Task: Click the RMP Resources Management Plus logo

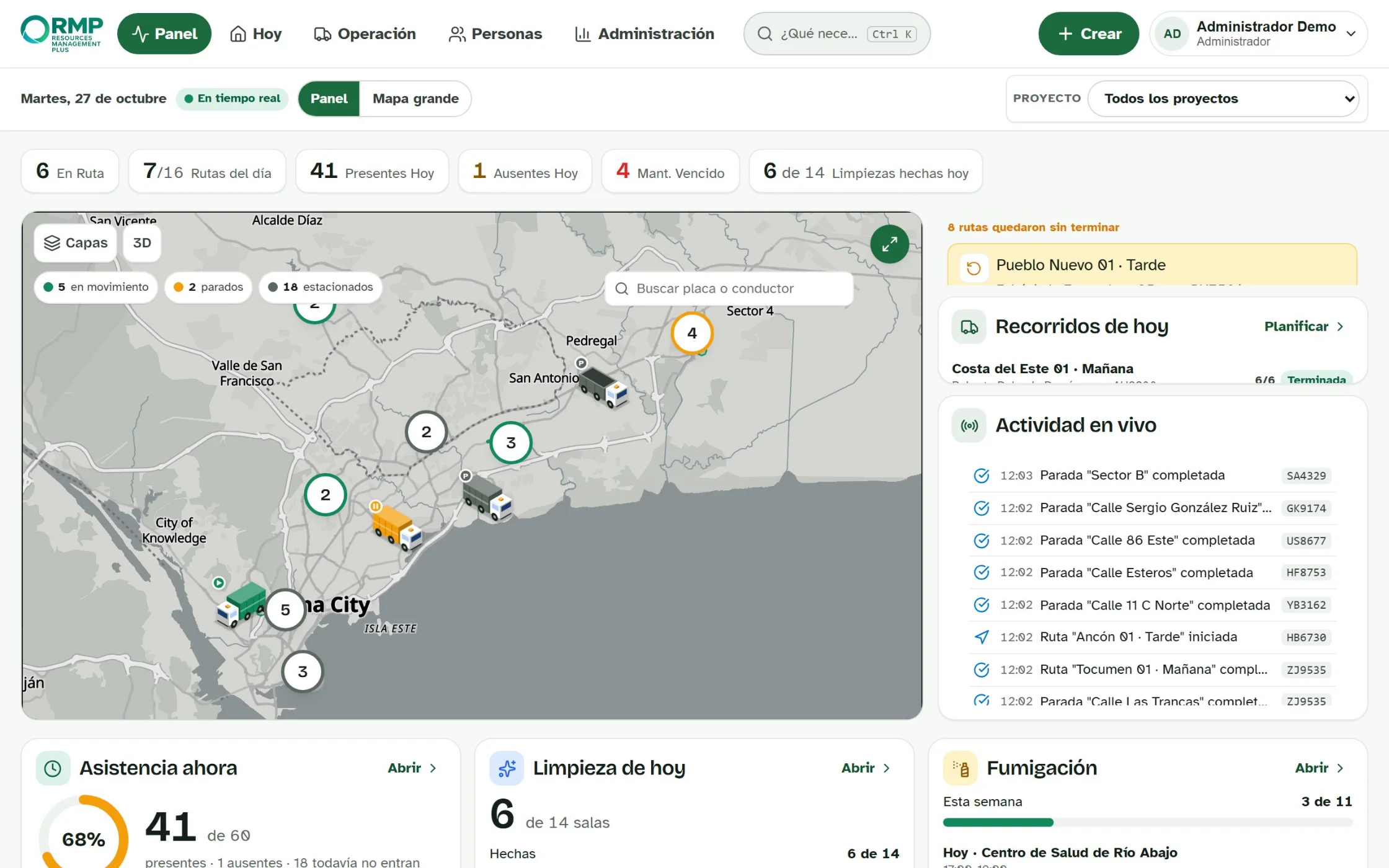Action: click(x=61, y=33)
